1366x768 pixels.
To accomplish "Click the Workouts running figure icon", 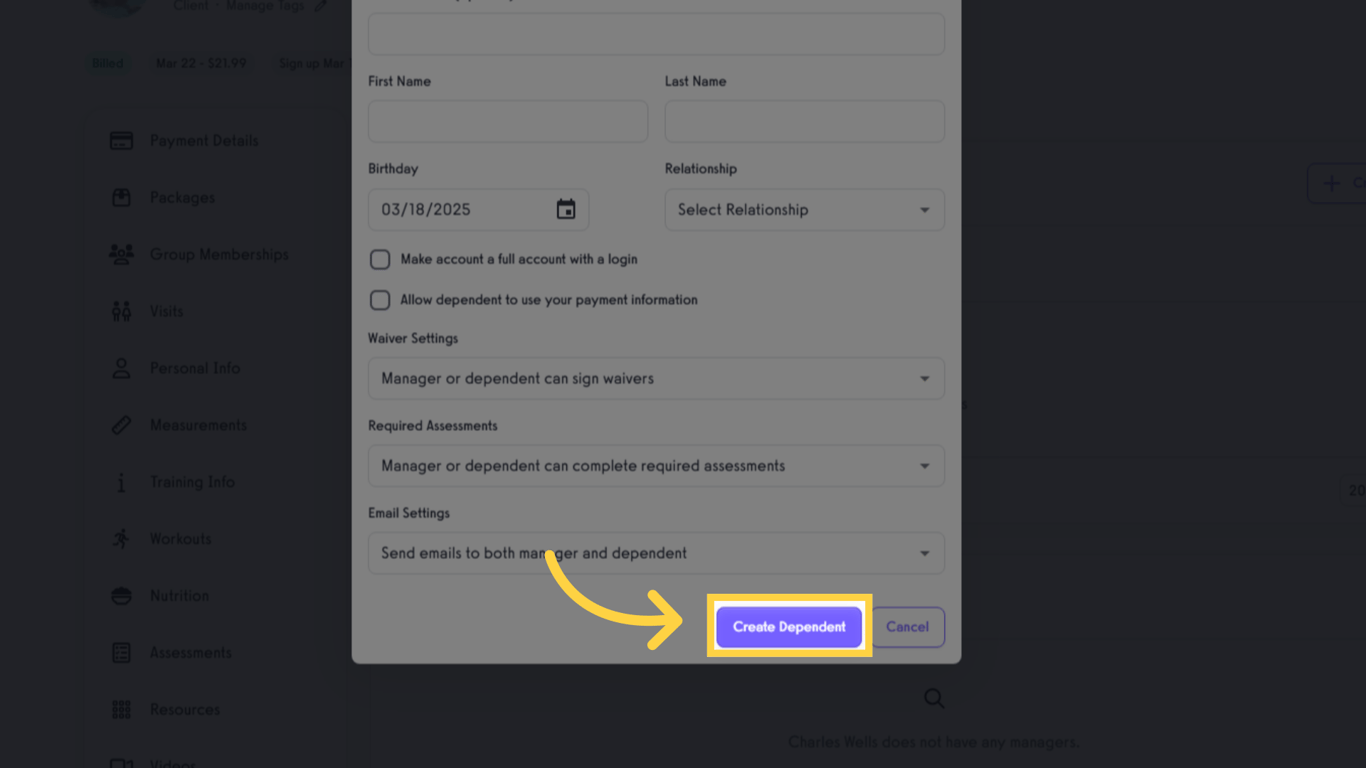I will (120, 538).
